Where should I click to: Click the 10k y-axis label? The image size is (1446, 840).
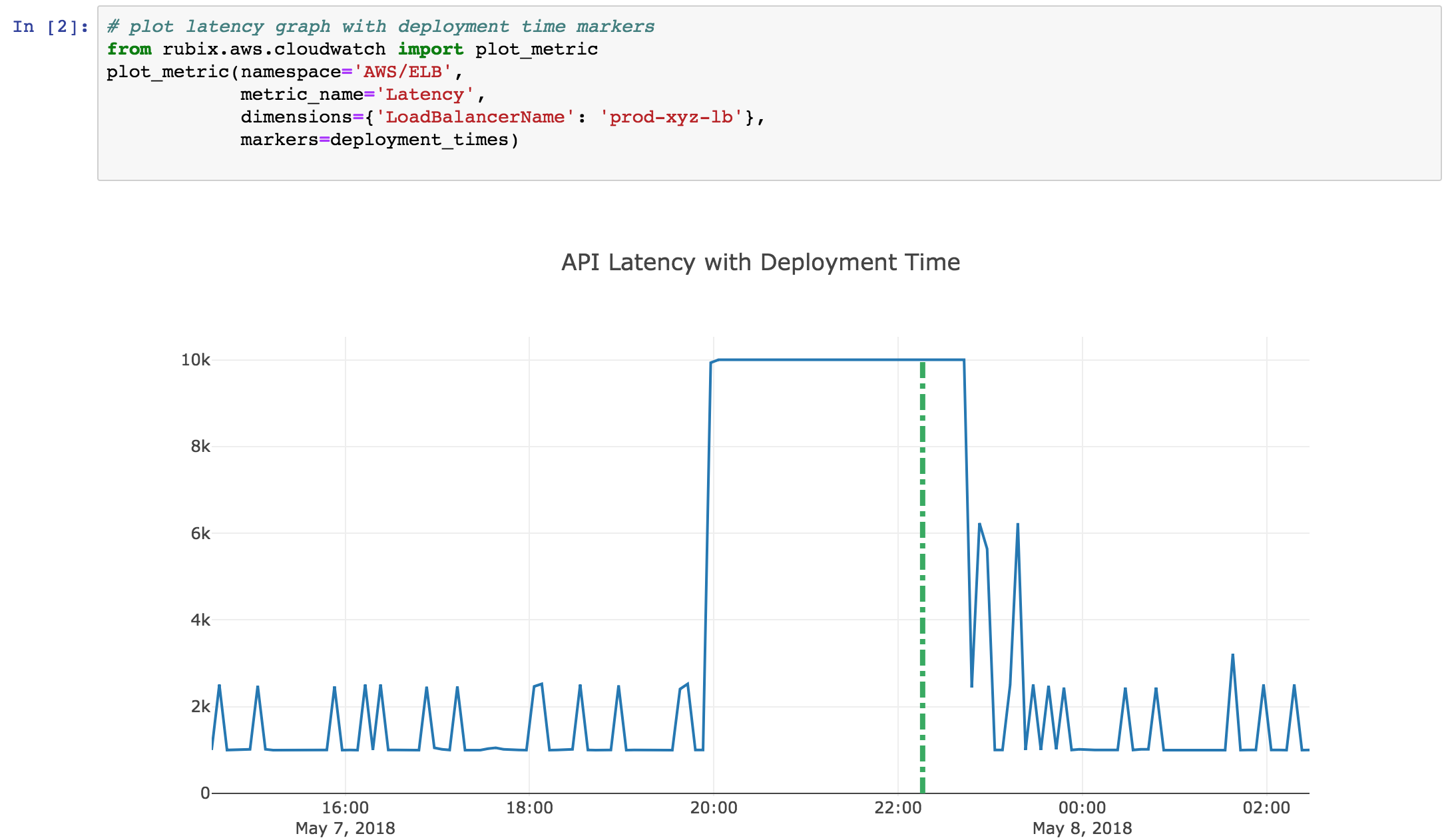pos(195,360)
